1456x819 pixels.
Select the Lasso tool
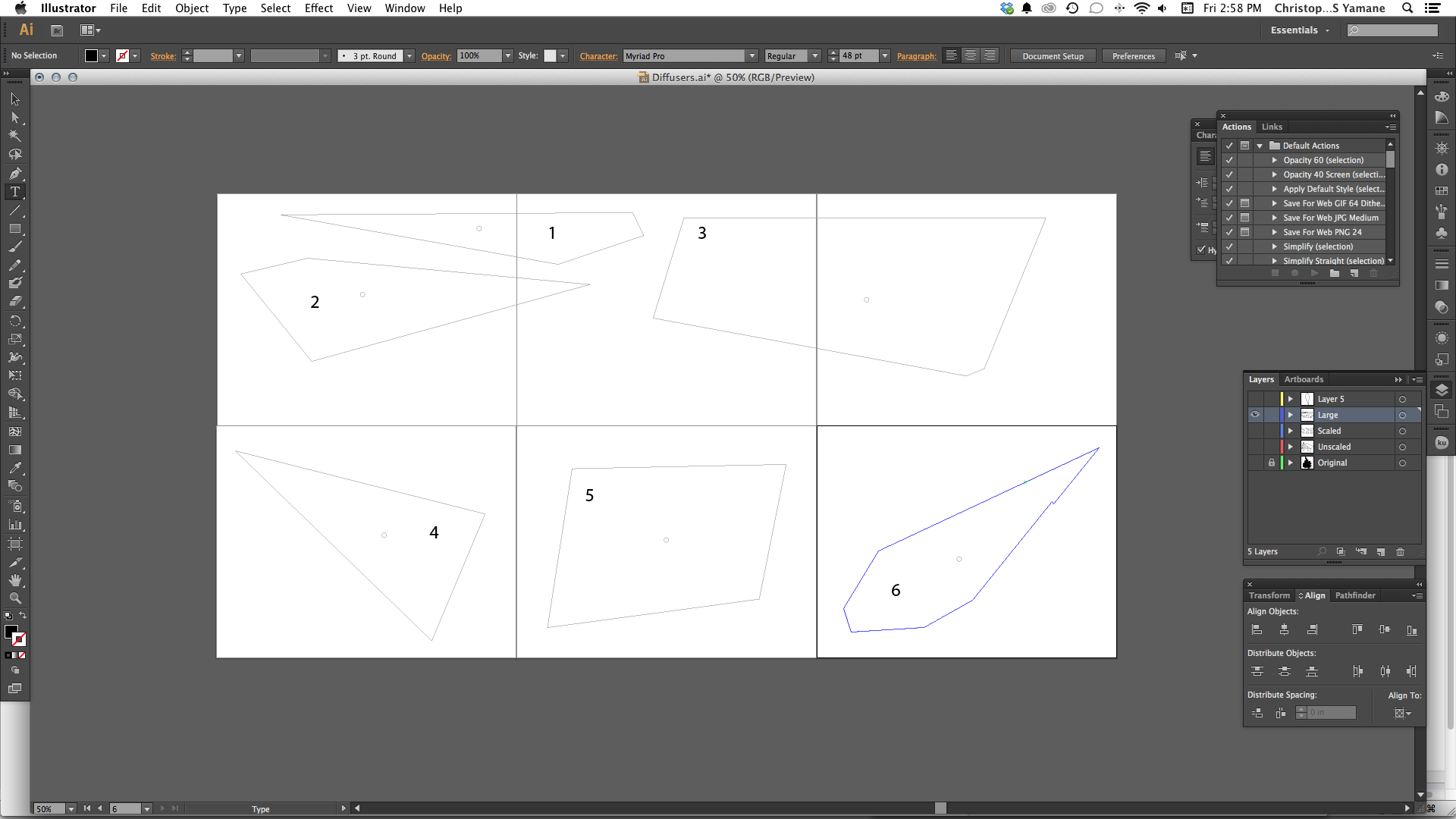click(x=14, y=154)
